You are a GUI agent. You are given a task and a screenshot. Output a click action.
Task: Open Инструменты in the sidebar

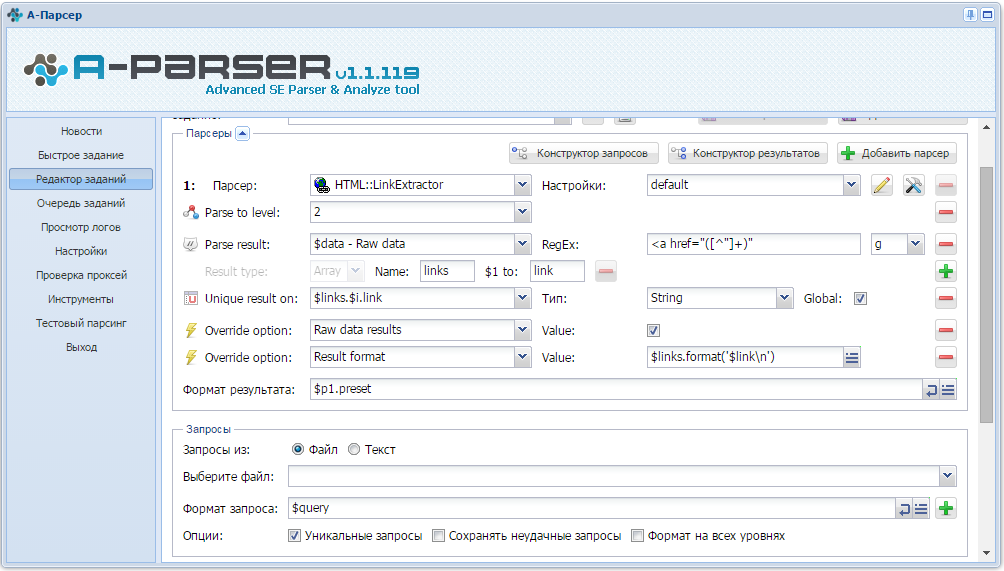pyautogui.click(x=81, y=299)
